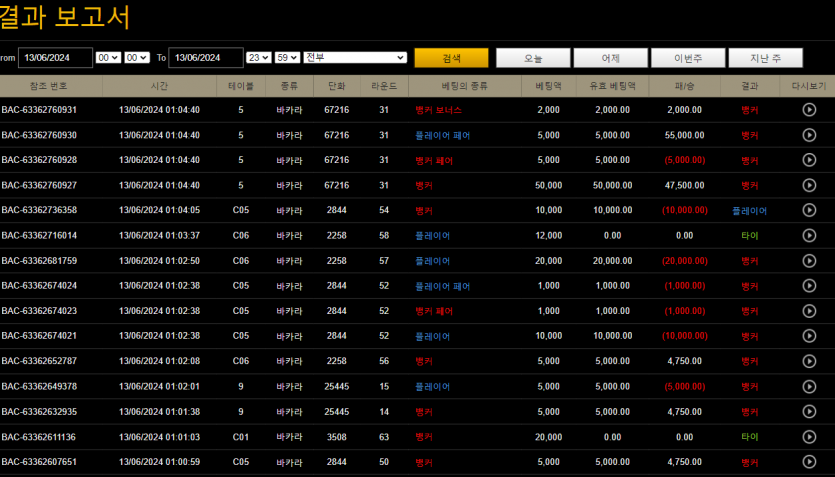This screenshot has width=835, height=477.
Task: Edit the To date field
Action: pos(206,57)
